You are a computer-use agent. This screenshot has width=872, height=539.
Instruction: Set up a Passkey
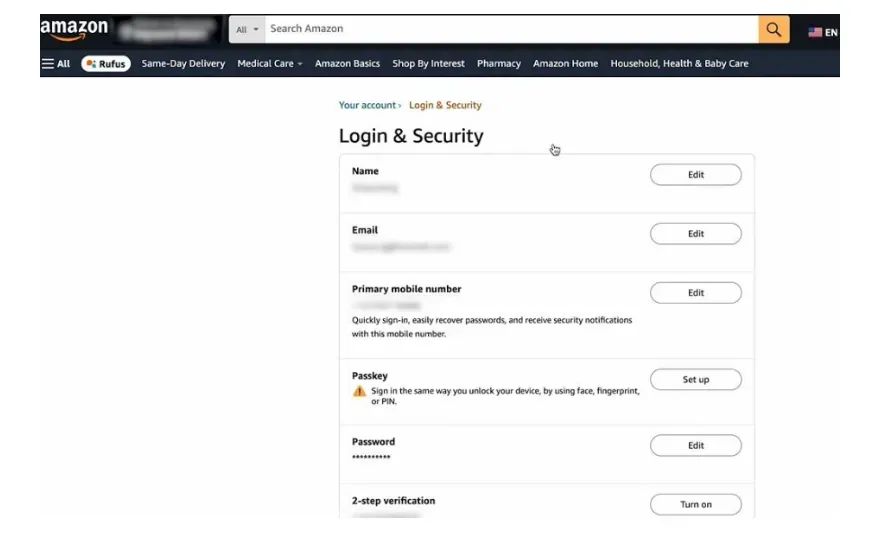[695, 379]
